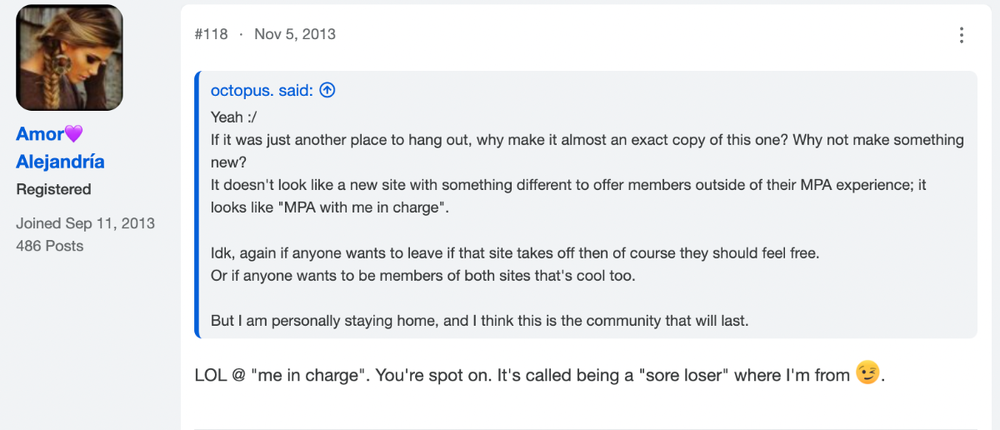
Task: Open Amor Alejandría's avatar picture
Action: (70, 57)
